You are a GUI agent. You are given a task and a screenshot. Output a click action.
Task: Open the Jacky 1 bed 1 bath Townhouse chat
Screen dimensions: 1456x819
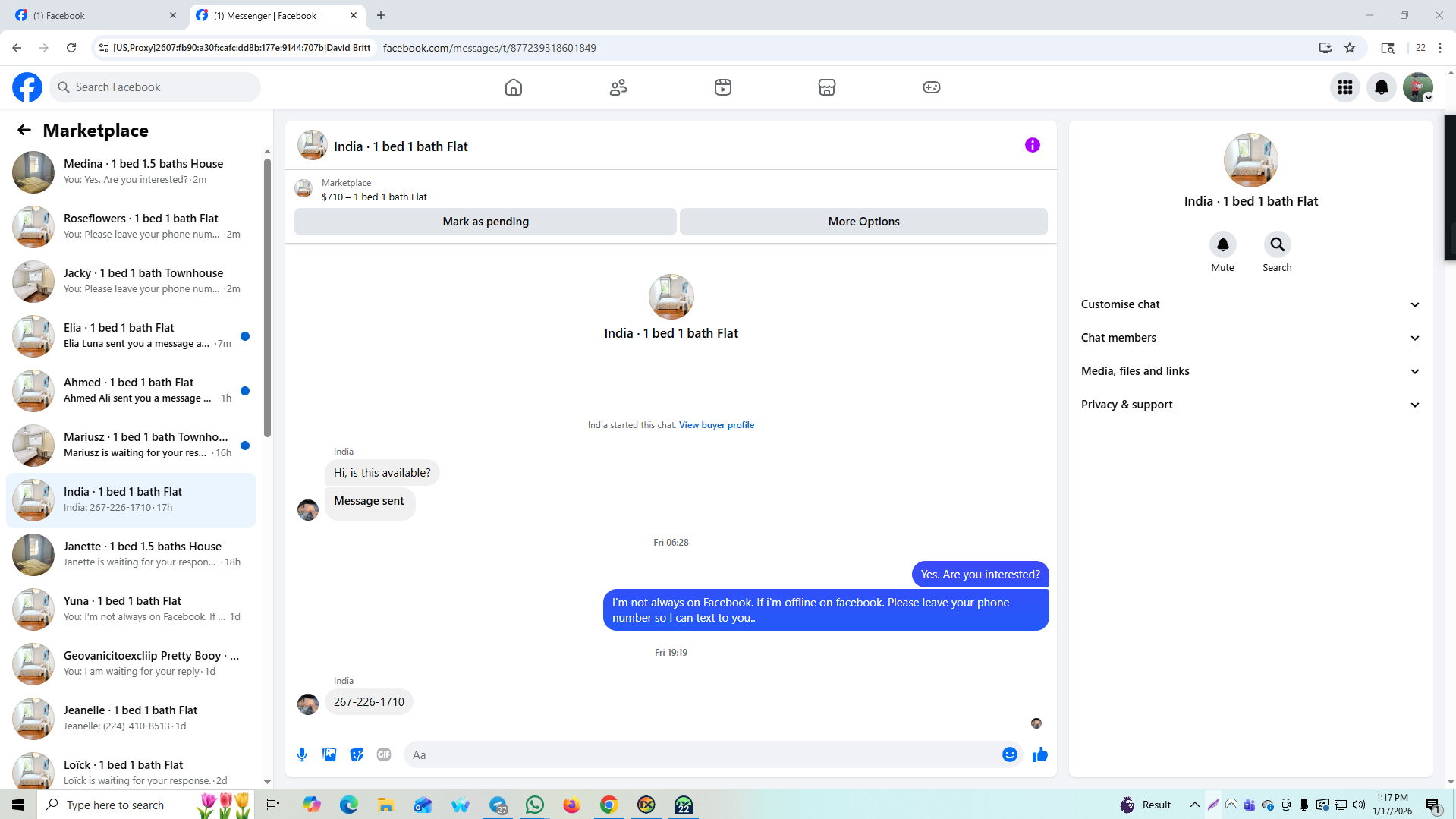[x=131, y=281]
